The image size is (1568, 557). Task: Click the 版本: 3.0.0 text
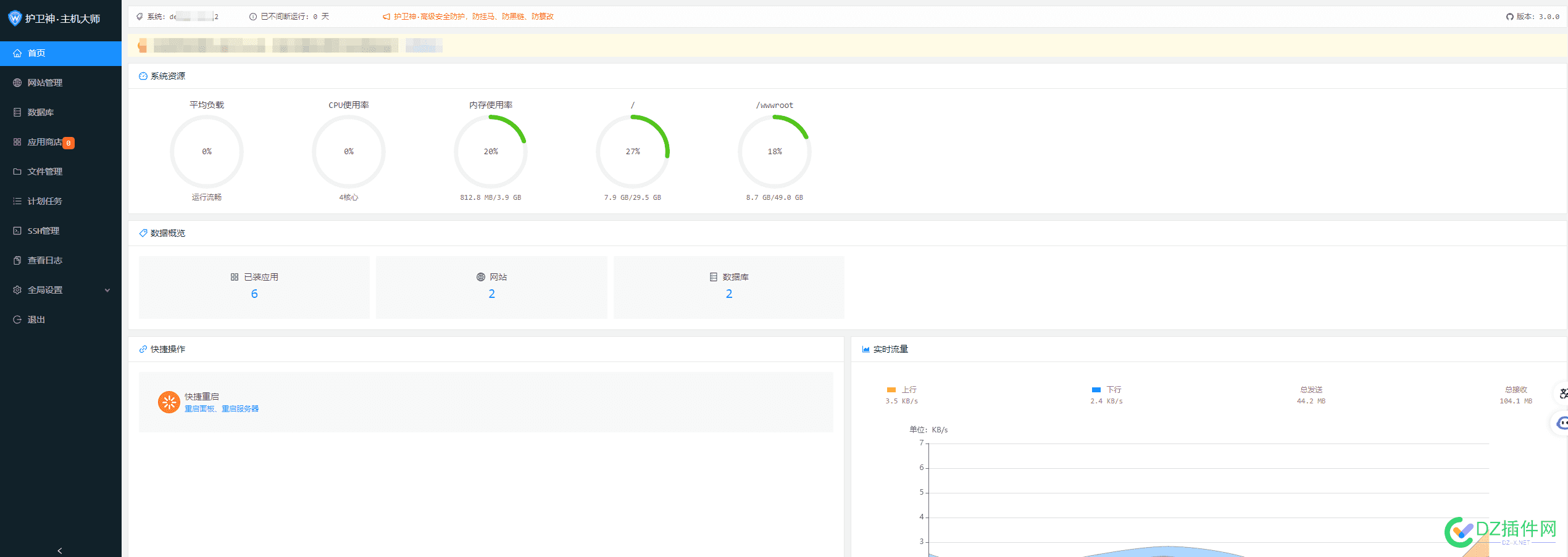point(1538,17)
